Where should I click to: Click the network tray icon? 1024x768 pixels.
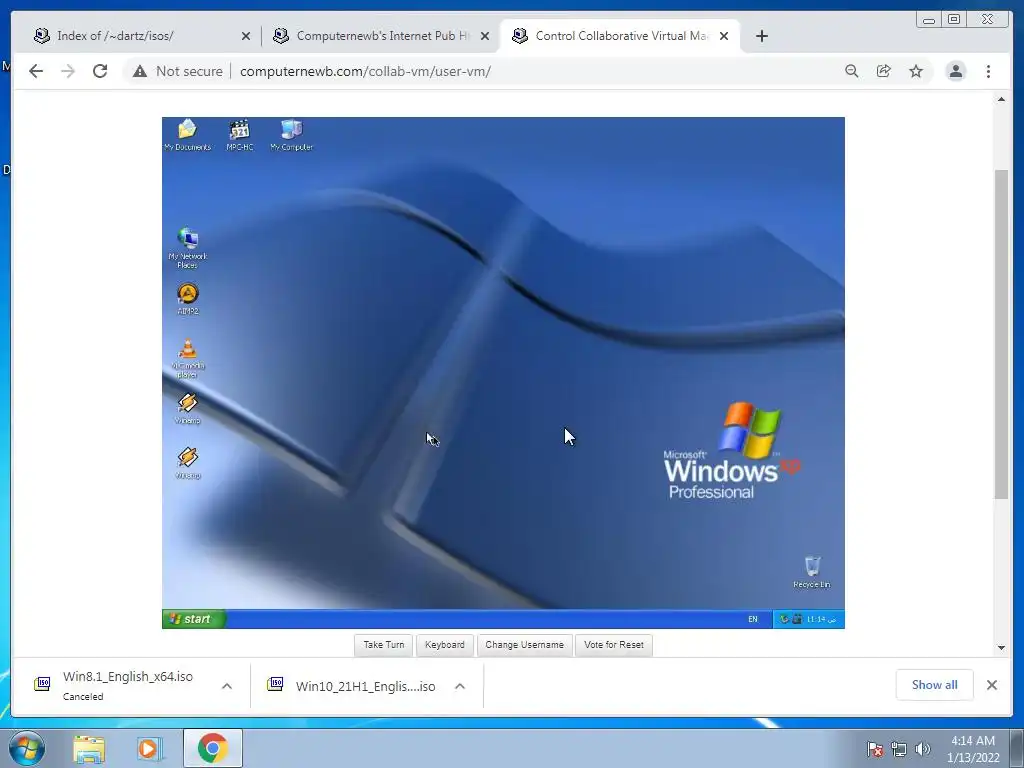tap(899, 749)
